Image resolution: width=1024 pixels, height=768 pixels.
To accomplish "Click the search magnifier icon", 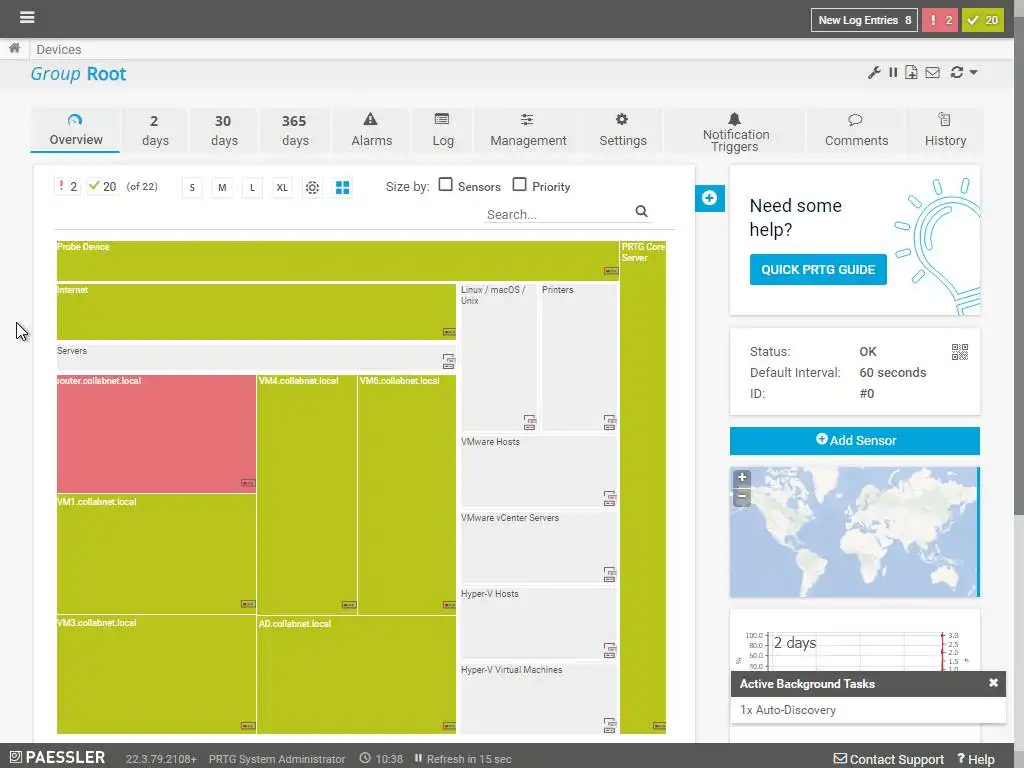I will click(x=641, y=211).
